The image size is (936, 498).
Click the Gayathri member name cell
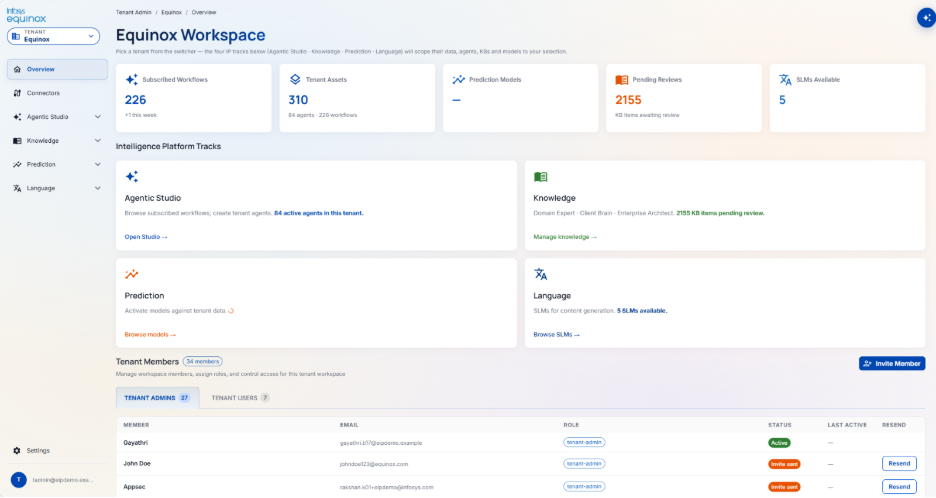pyautogui.click(x=136, y=443)
